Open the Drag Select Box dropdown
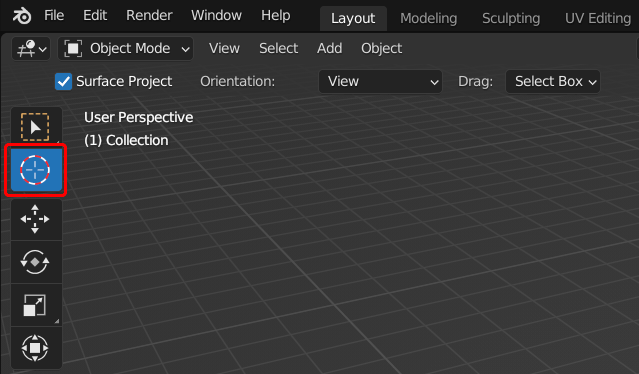This screenshot has width=639, height=374. coord(553,81)
